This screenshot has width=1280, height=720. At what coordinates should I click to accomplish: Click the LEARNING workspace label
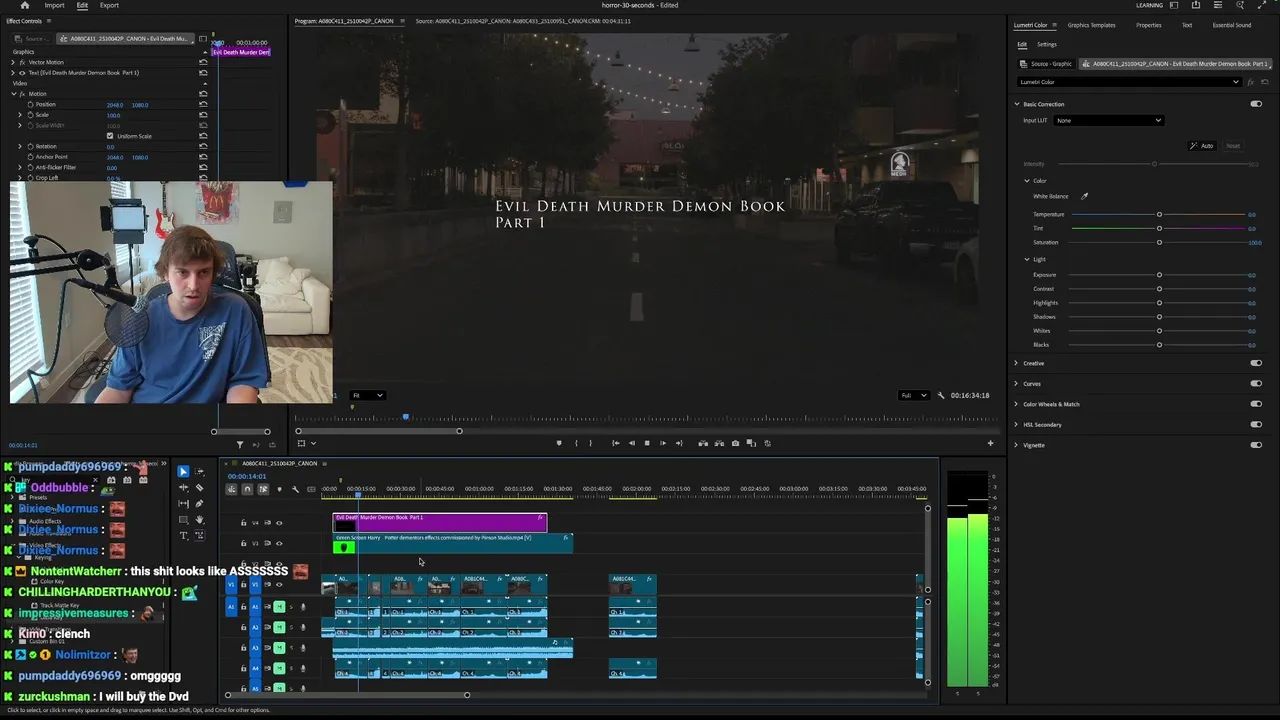coord(1149,5)
